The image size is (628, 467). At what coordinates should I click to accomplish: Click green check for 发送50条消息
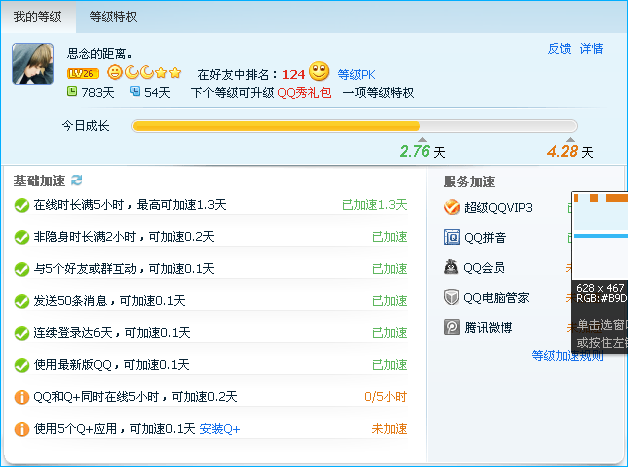22,301
